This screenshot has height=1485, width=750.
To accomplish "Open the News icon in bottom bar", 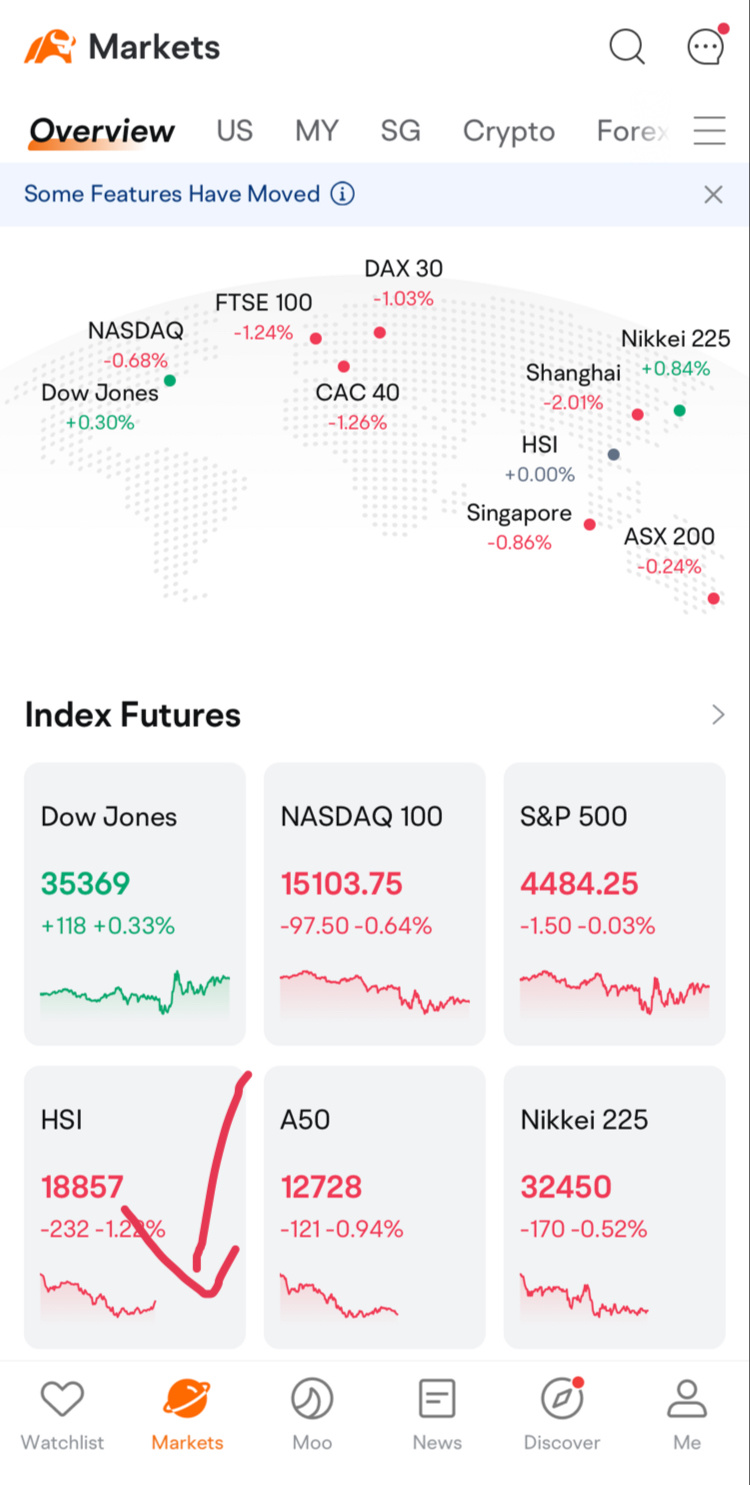I will point(437,1399).
